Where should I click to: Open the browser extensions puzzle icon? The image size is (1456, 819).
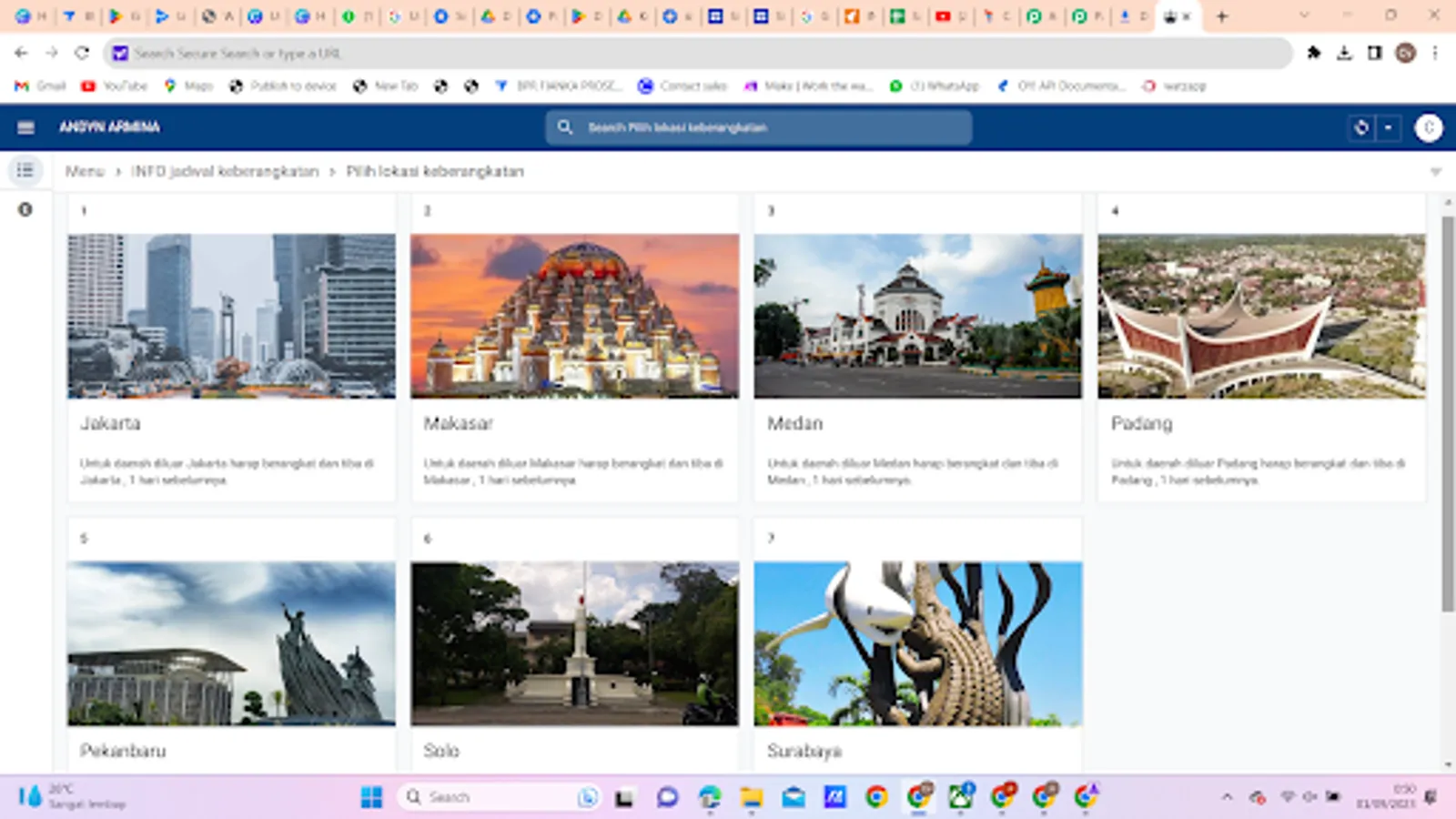coord(1314,53)
